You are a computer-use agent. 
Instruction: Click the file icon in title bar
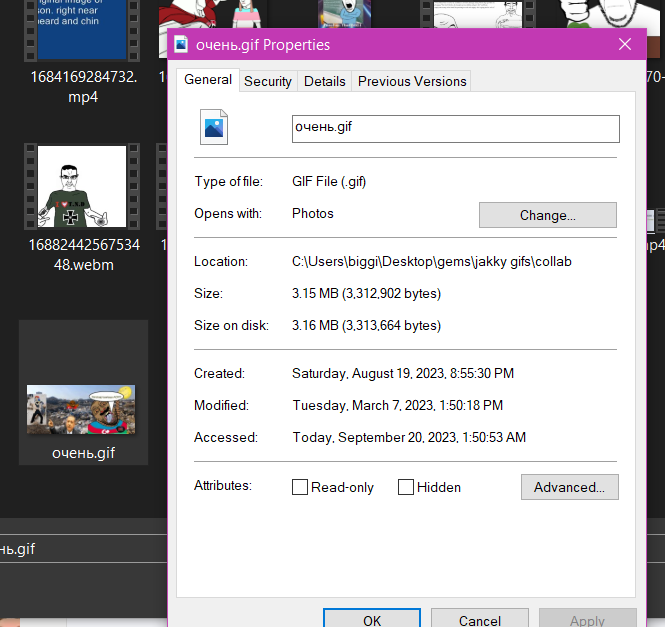(181, 45)
